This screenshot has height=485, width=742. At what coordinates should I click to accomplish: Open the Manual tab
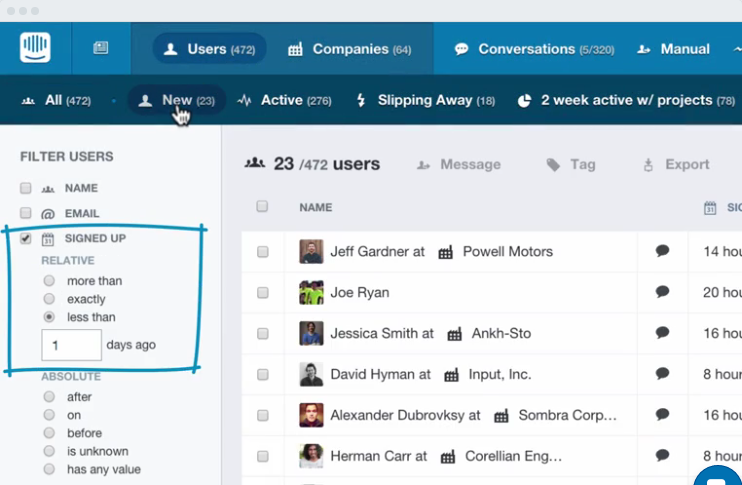674,49
